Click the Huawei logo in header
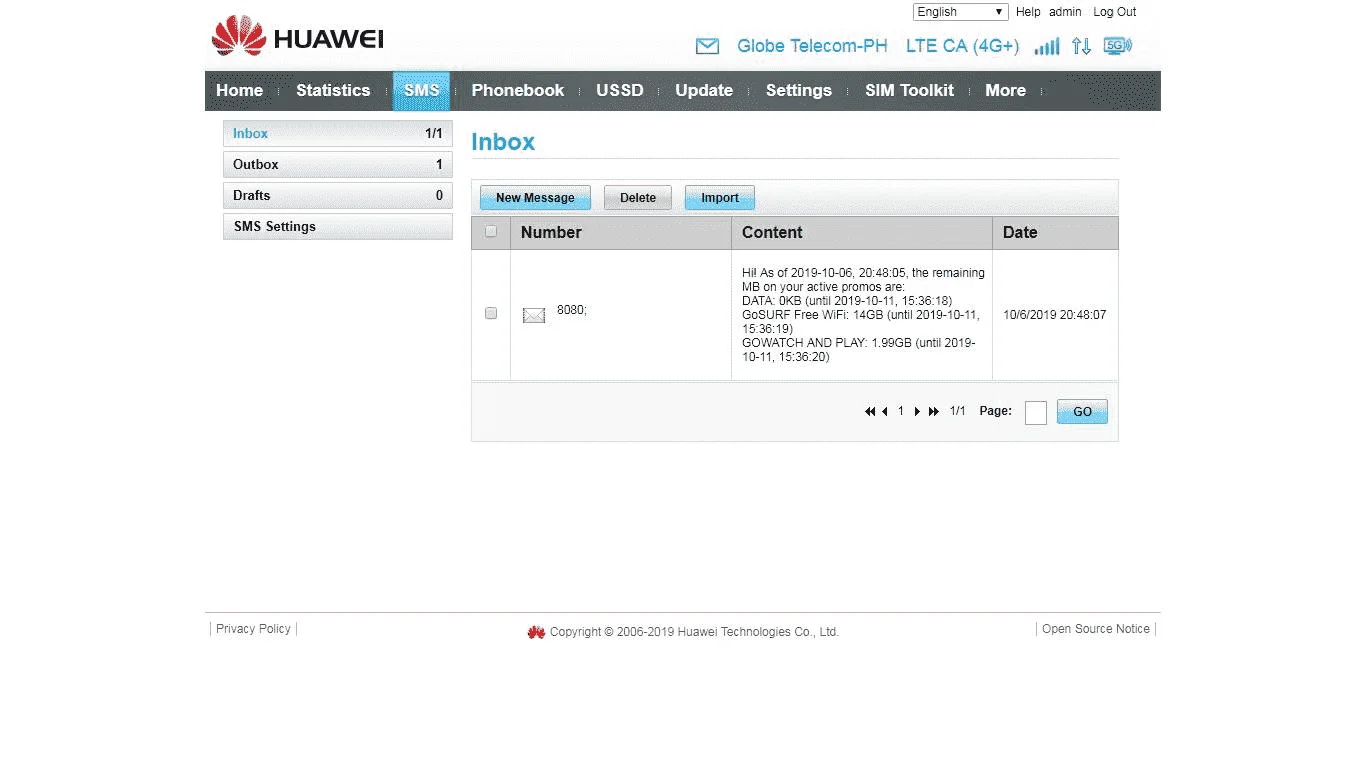Screen dimensions: 1366x768 (x=297, y=37)
